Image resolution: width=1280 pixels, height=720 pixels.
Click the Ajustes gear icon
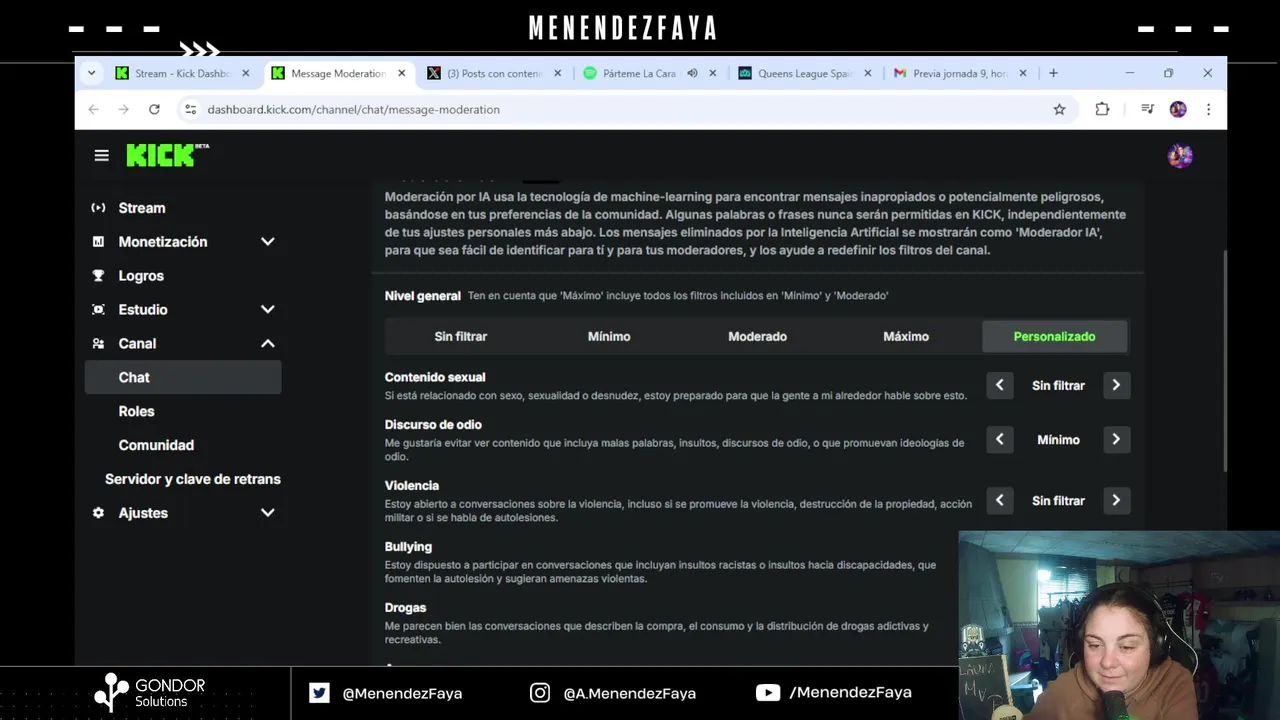(x=98, y=513)
